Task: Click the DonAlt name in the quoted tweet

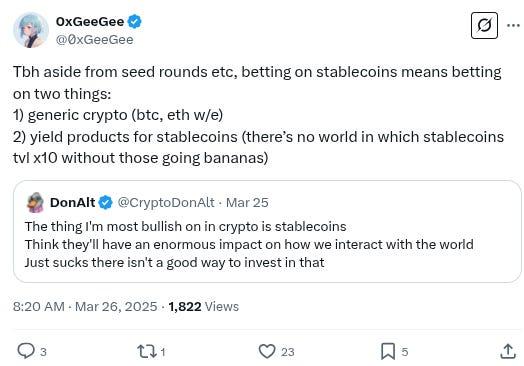Action: (x=73, y=203)
